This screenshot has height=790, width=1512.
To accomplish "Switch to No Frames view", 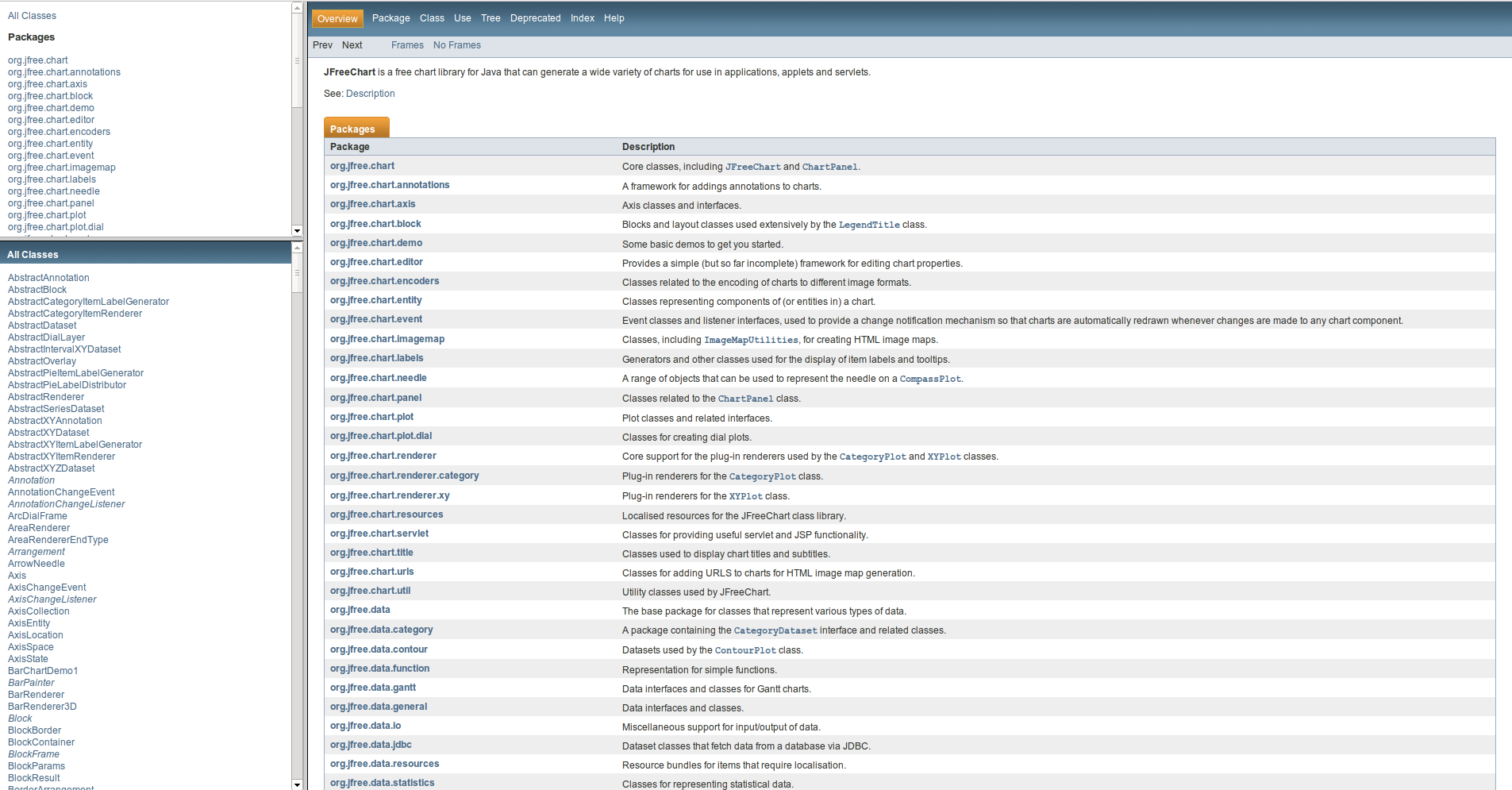I will pos(456,45).
